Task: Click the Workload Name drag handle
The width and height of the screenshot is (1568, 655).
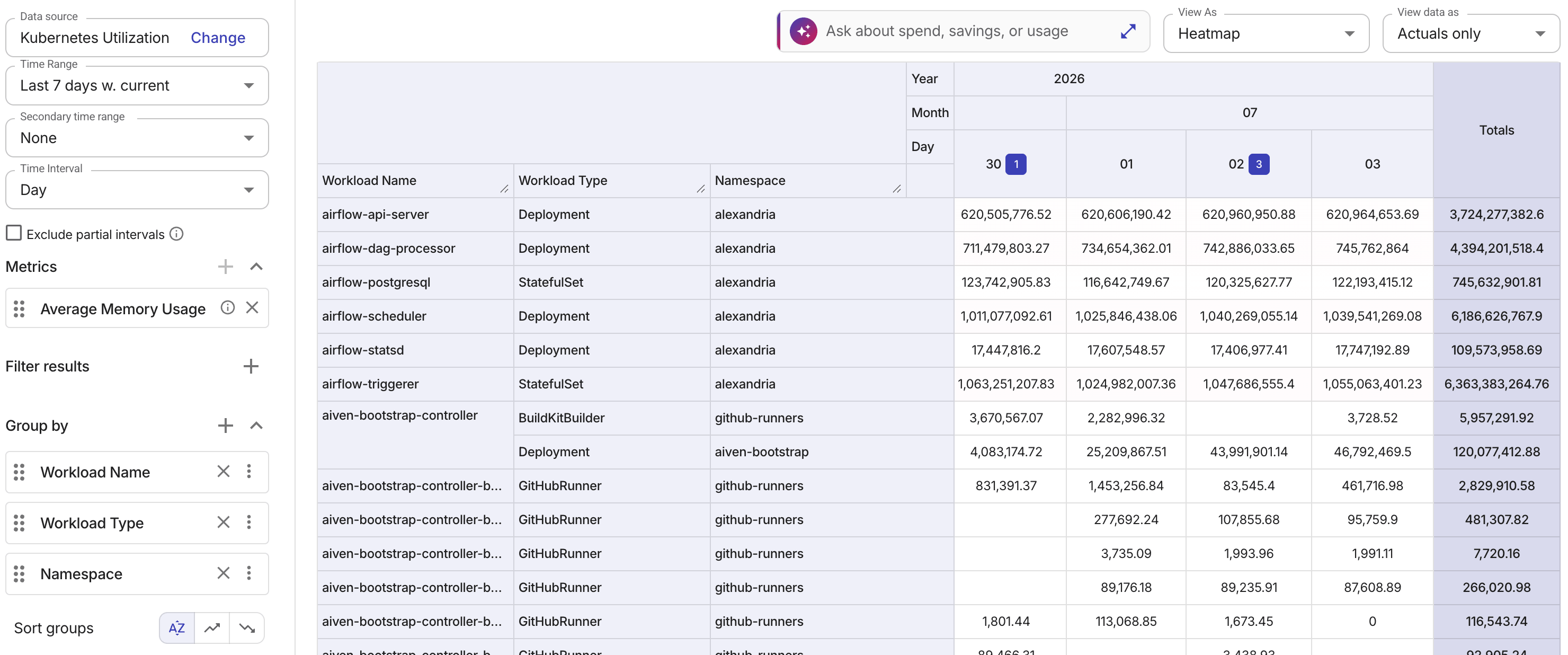Action: point(19,472)
